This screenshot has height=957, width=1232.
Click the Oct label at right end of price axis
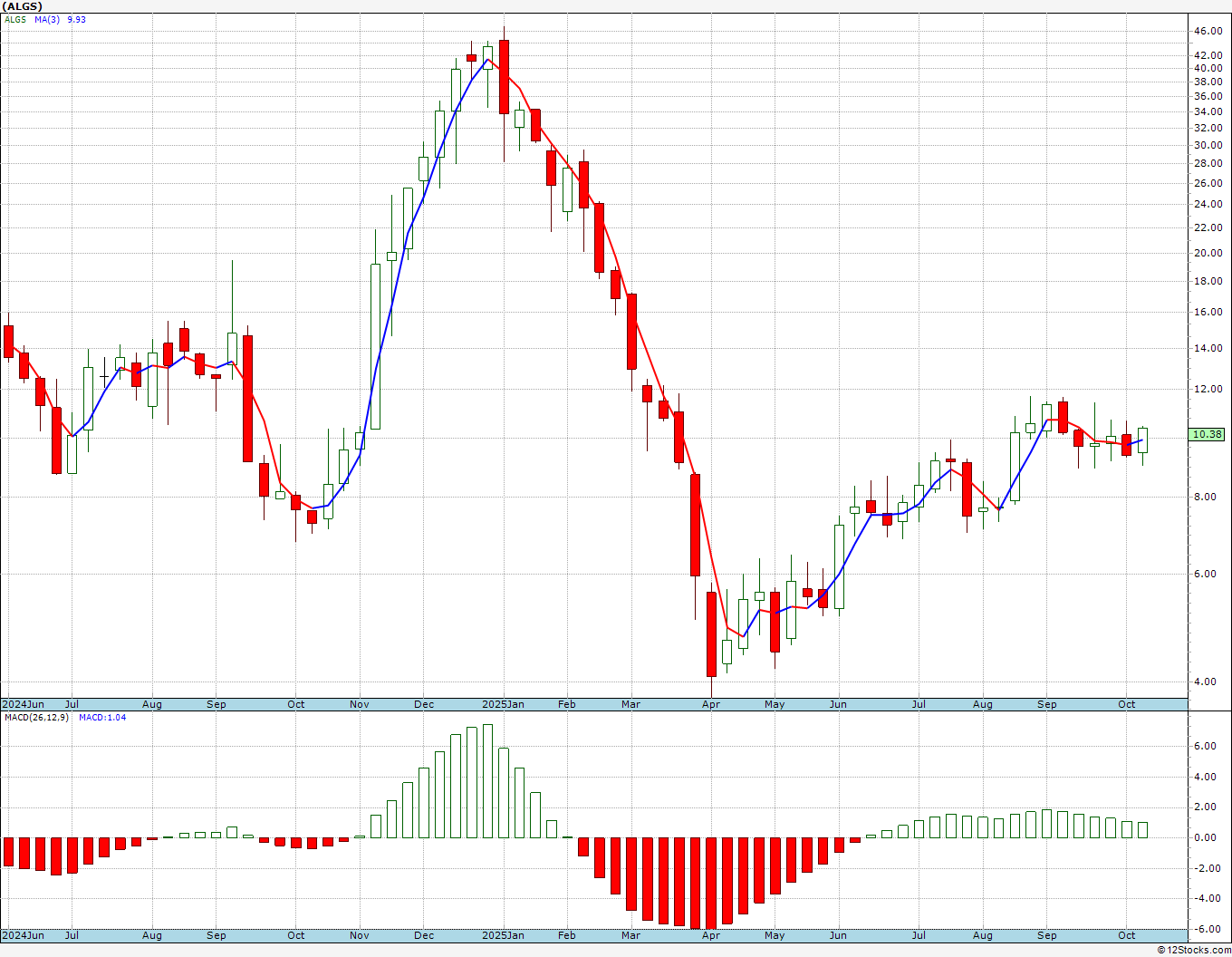pyautogui.click(x=1127, y=704)
